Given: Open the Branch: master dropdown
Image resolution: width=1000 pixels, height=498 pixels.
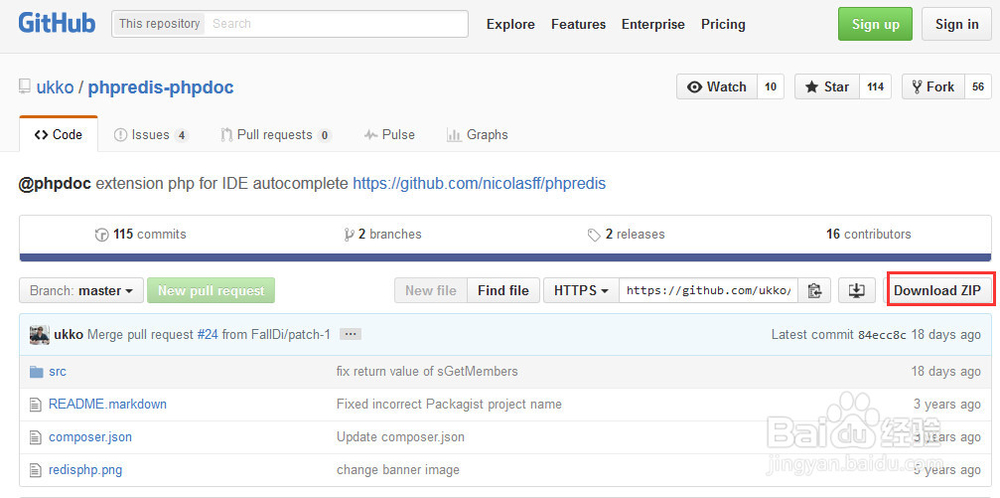Looking at the screenshot, I should pyautogui.click(x=81, y=291).
